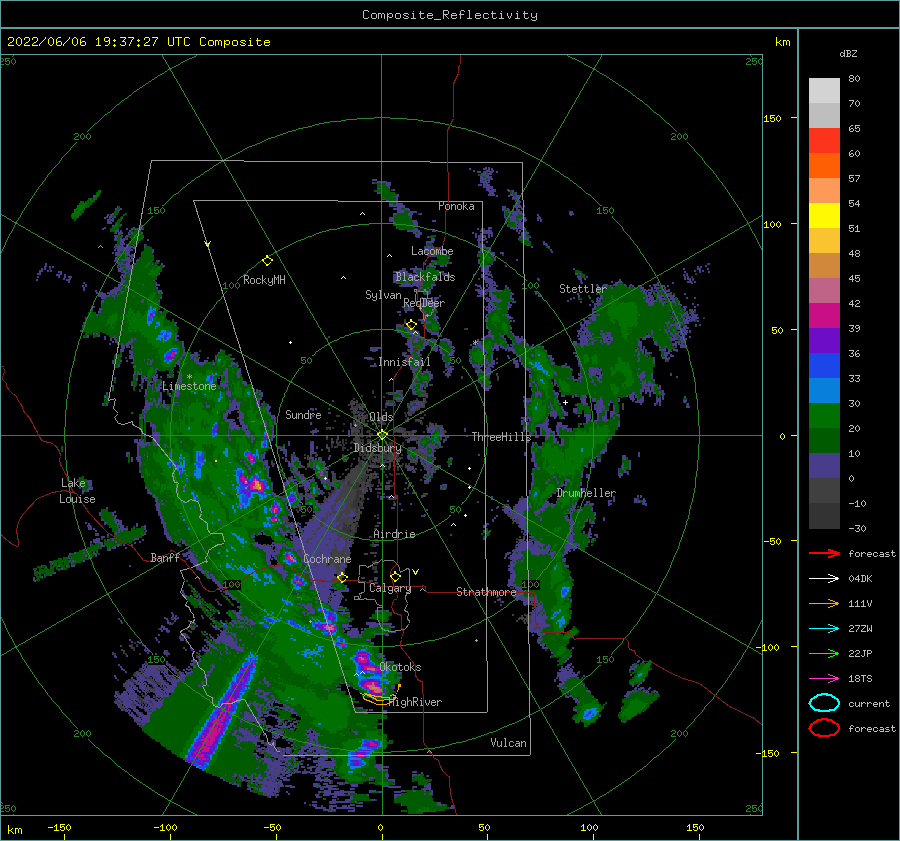900x841 pixels.
Task: Click the RockyMH label
Action: click(x=264, y=280)
